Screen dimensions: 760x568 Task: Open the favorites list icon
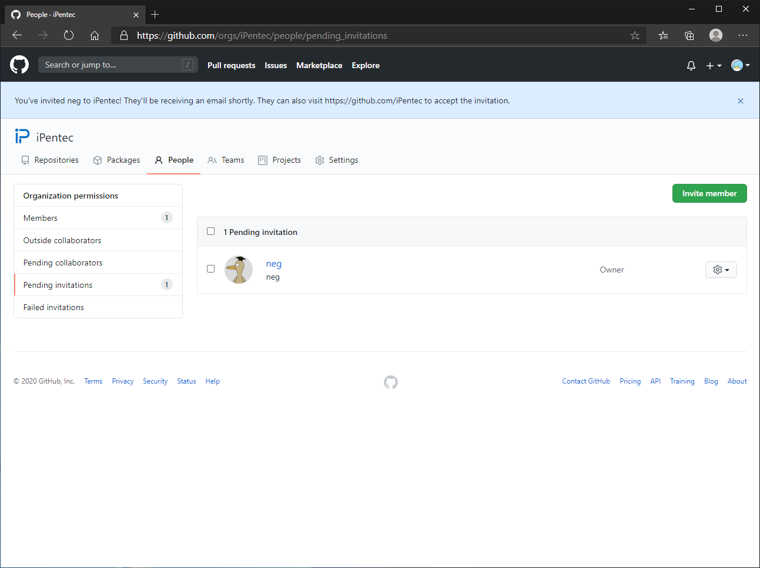coord(663,35)
